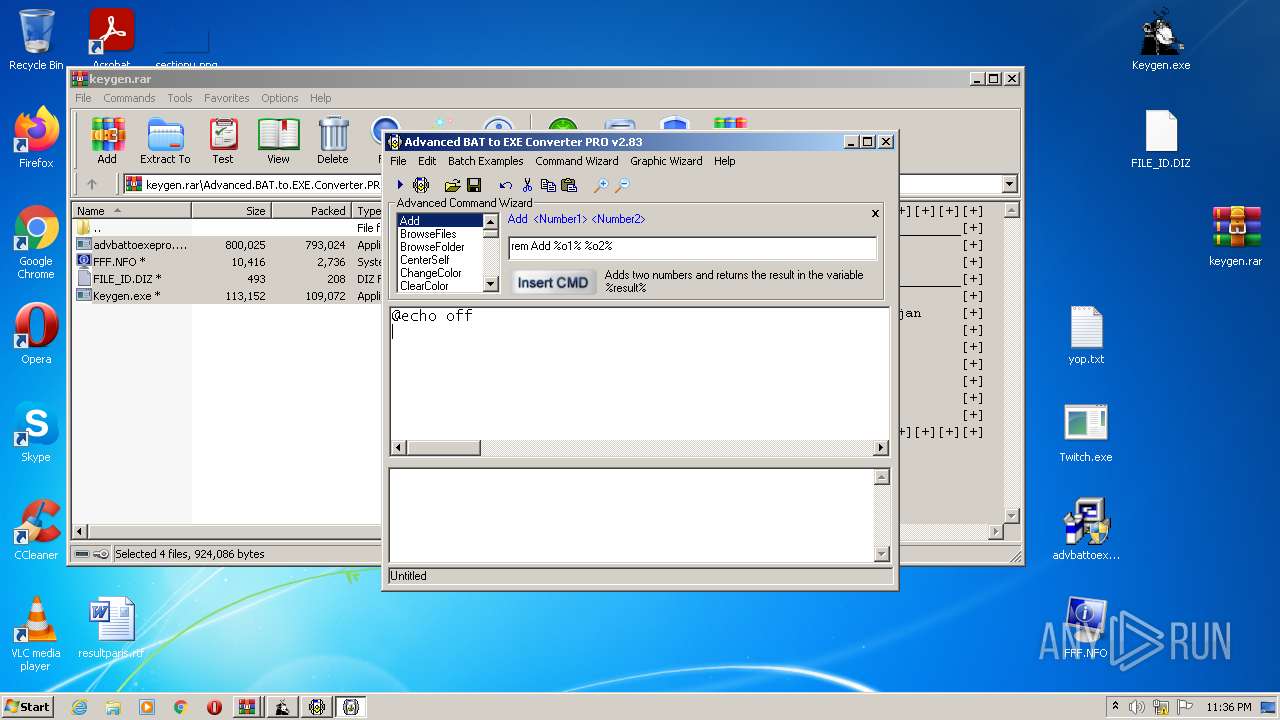
Task: Select VLC media player desktop icon
Action: (36, 635)
